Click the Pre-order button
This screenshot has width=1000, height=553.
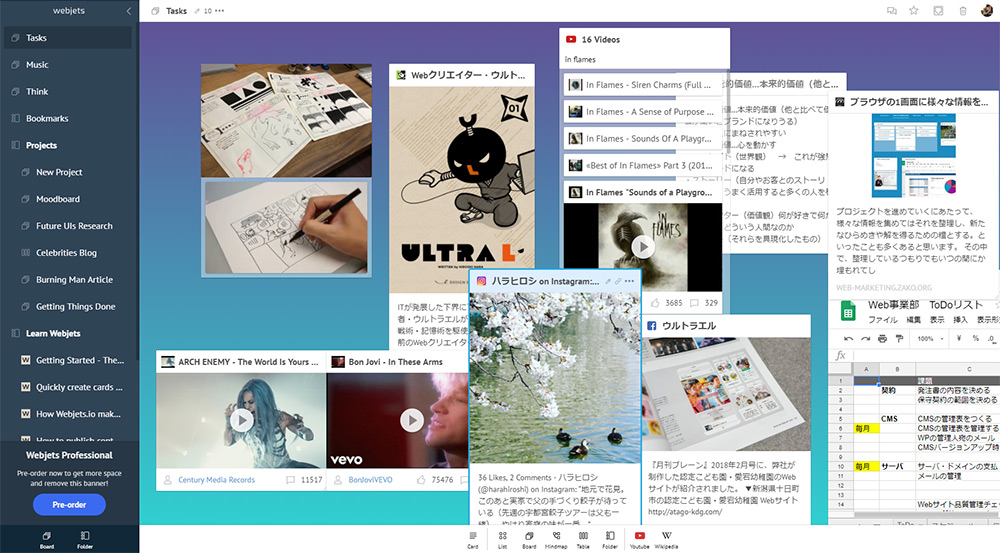(x=69, y=505)
